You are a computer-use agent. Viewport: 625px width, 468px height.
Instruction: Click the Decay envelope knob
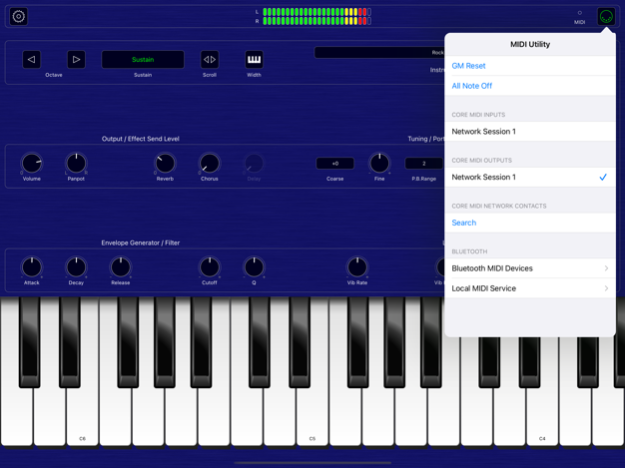tap(76, 267)
